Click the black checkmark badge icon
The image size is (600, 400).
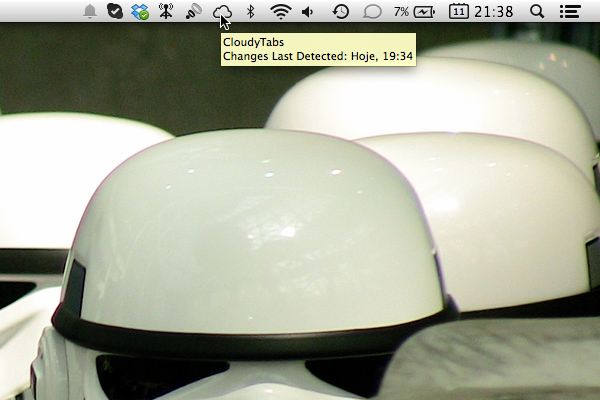click(x=114, y=11)
